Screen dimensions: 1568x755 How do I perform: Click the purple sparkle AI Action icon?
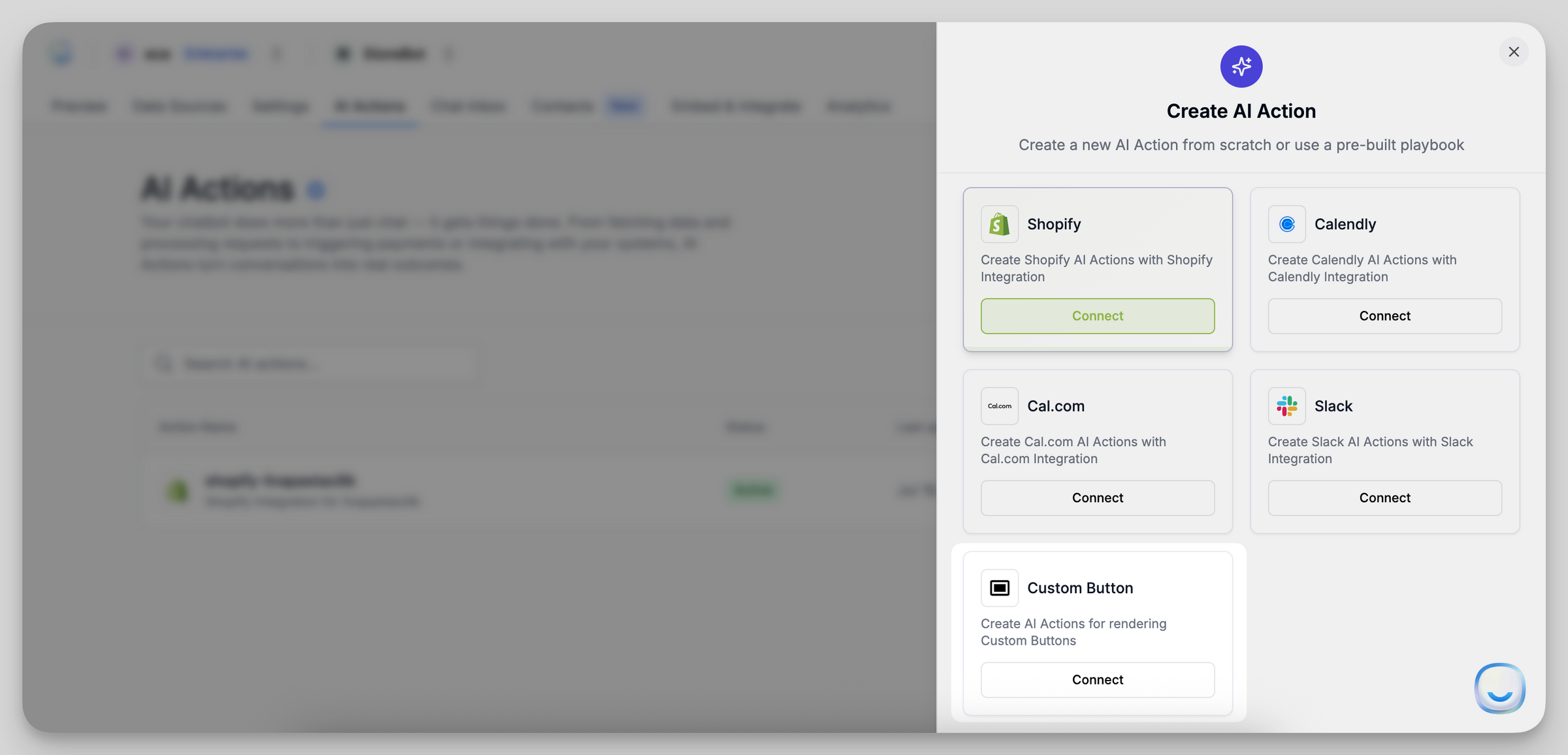[1241, 66]
